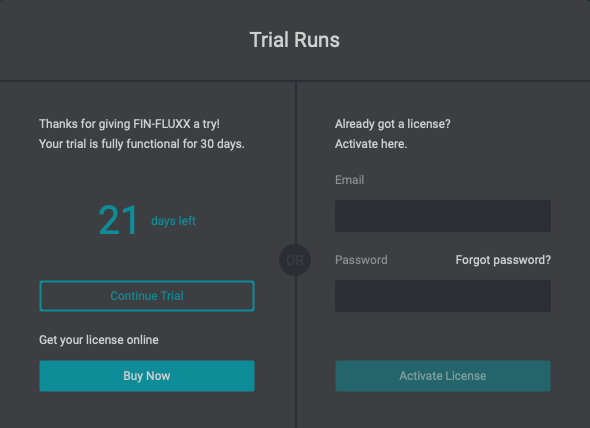
Task: Click the FIN-FLUXX thank-you message
Action: tap(129, 124)
